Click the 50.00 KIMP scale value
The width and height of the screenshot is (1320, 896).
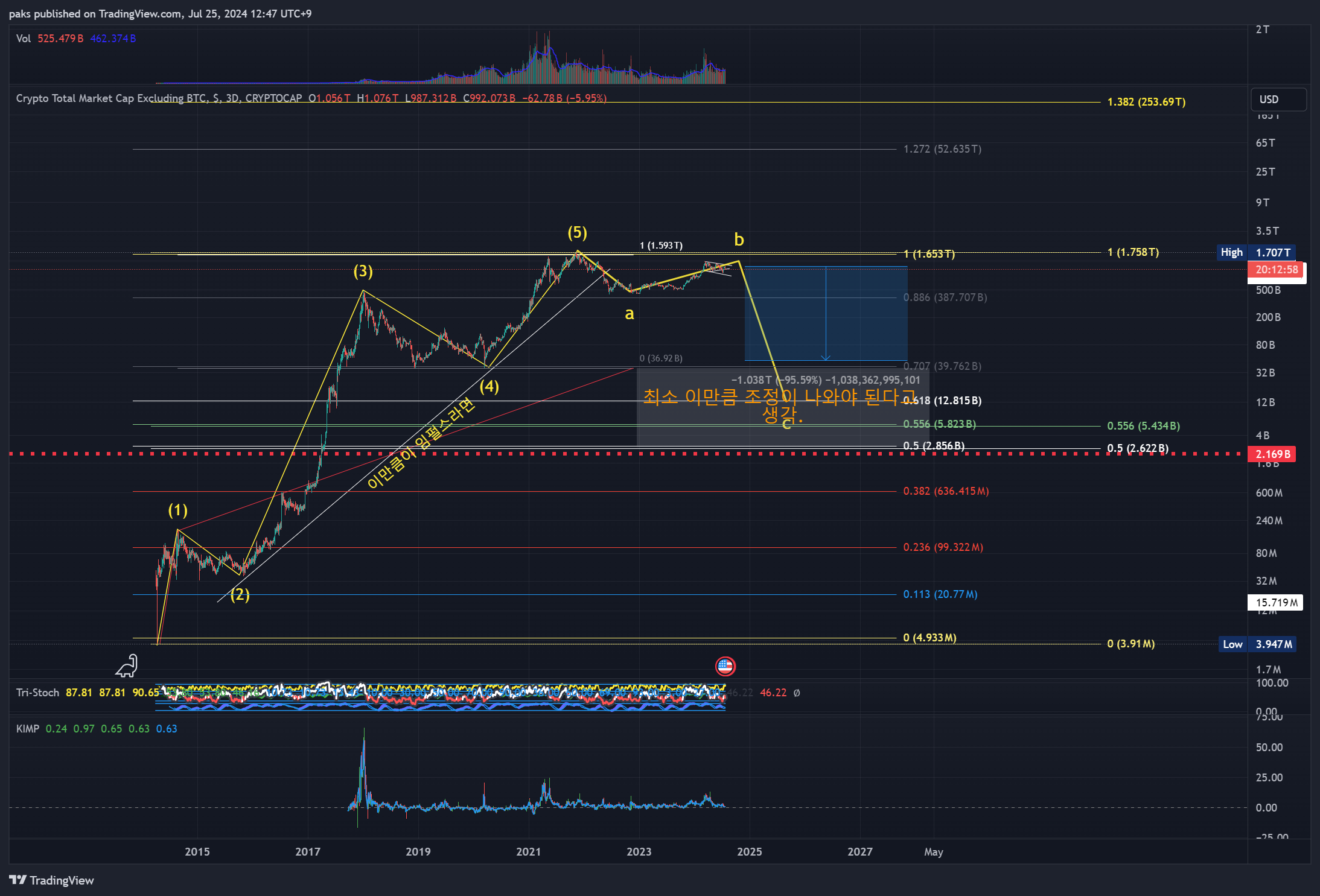pyautogui.click(x=1269, y=748)
